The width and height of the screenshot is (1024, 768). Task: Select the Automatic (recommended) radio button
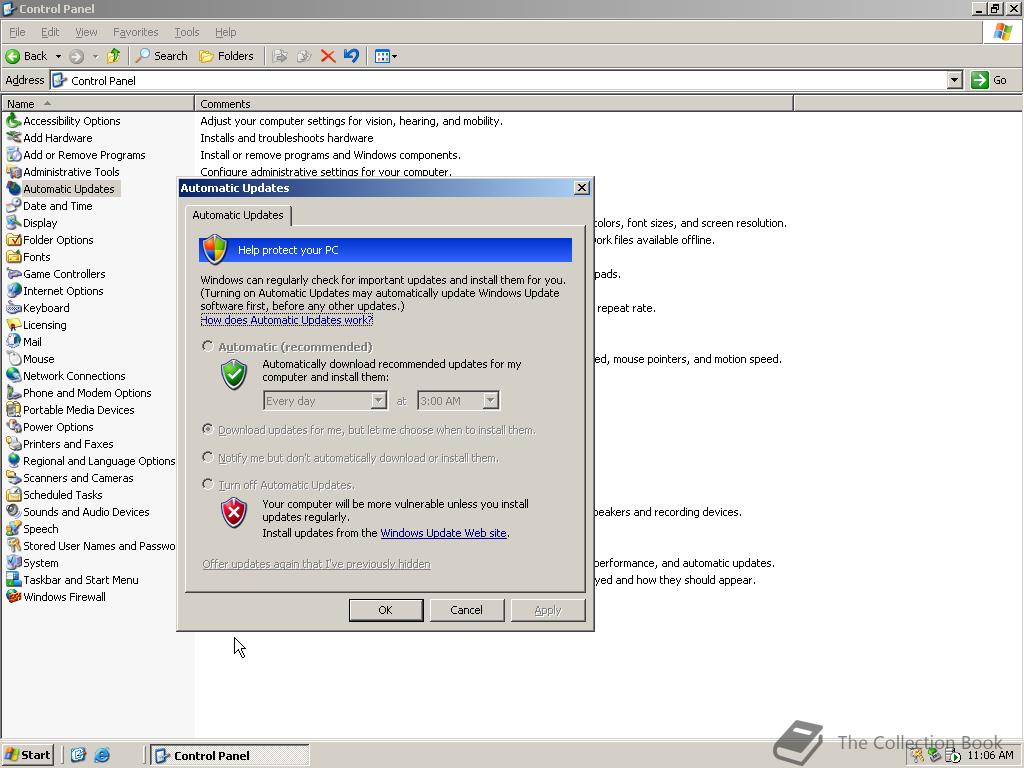click(208, 346)
